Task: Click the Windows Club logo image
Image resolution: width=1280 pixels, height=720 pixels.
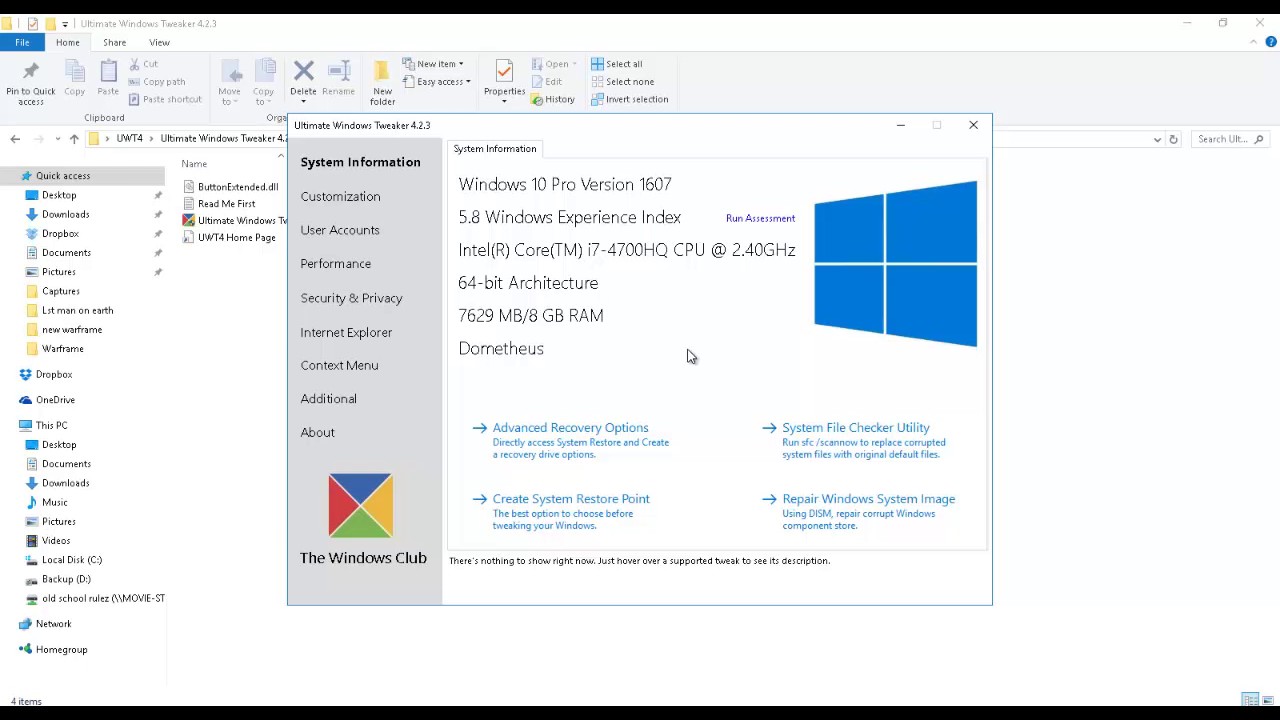Action: pos(360,505)
